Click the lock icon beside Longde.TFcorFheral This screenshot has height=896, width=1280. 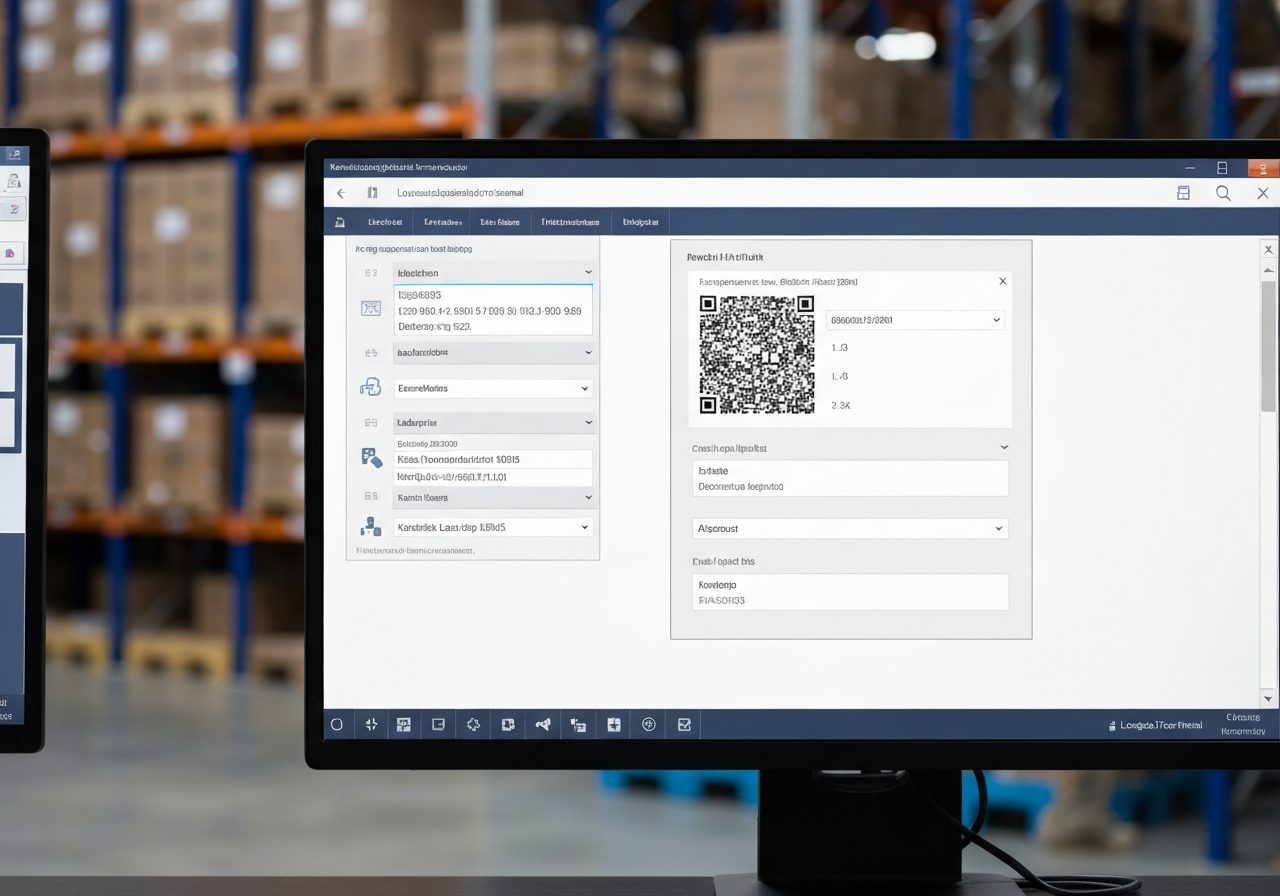(1112, 726)
